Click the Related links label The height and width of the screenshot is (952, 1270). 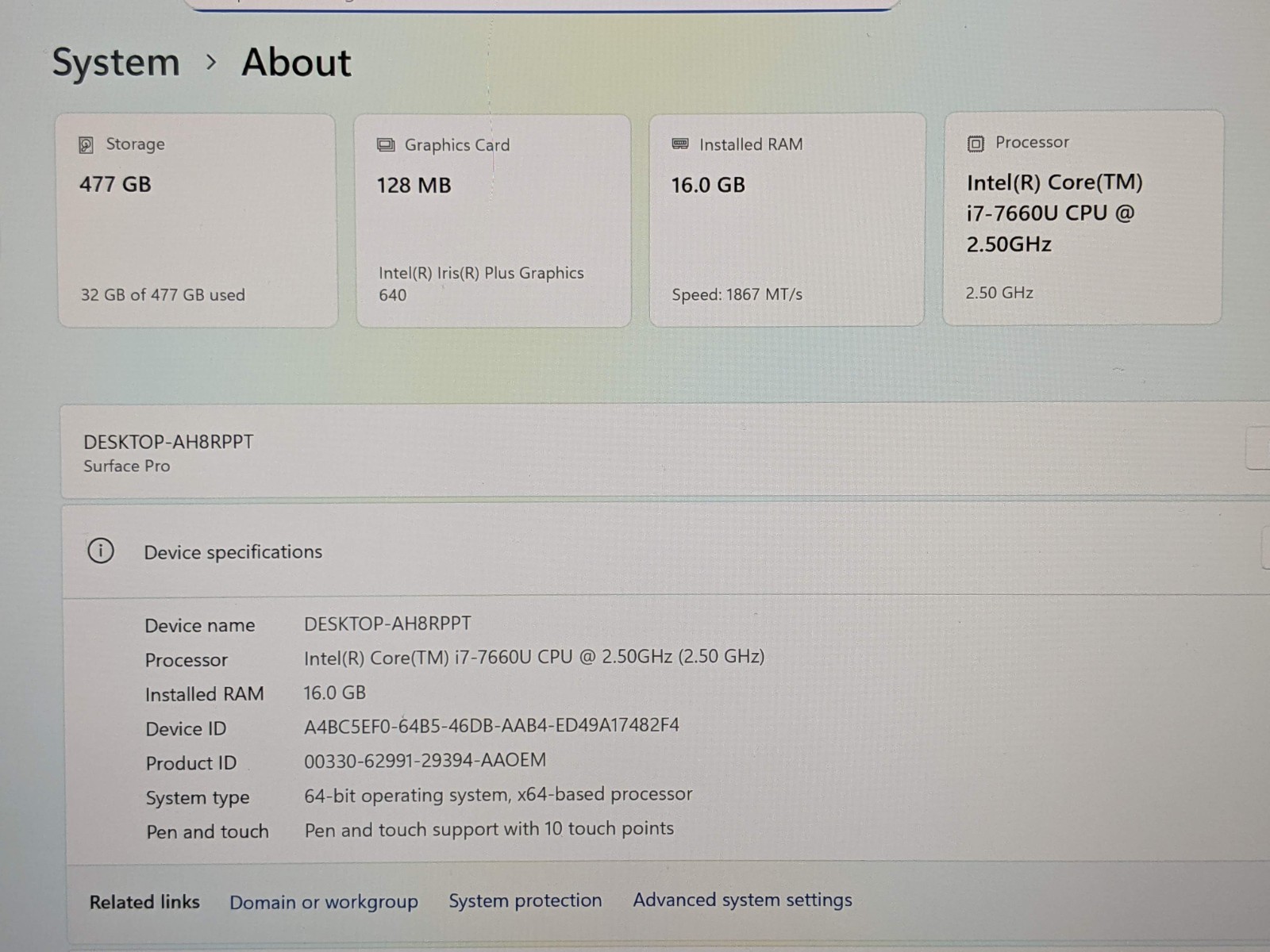(144, 902)
